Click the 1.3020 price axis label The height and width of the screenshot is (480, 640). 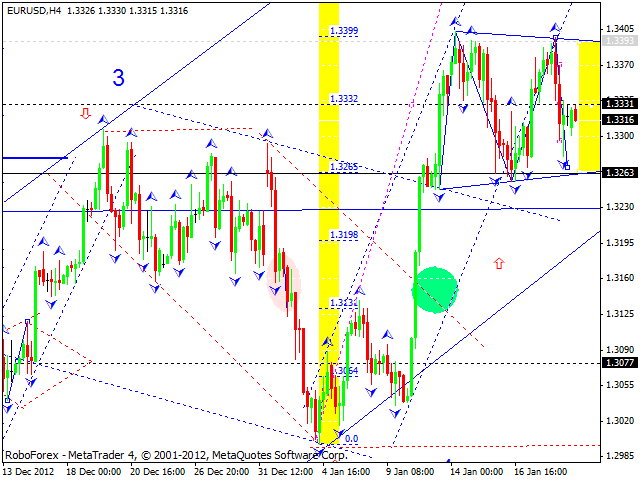click(x=620, y=420)
